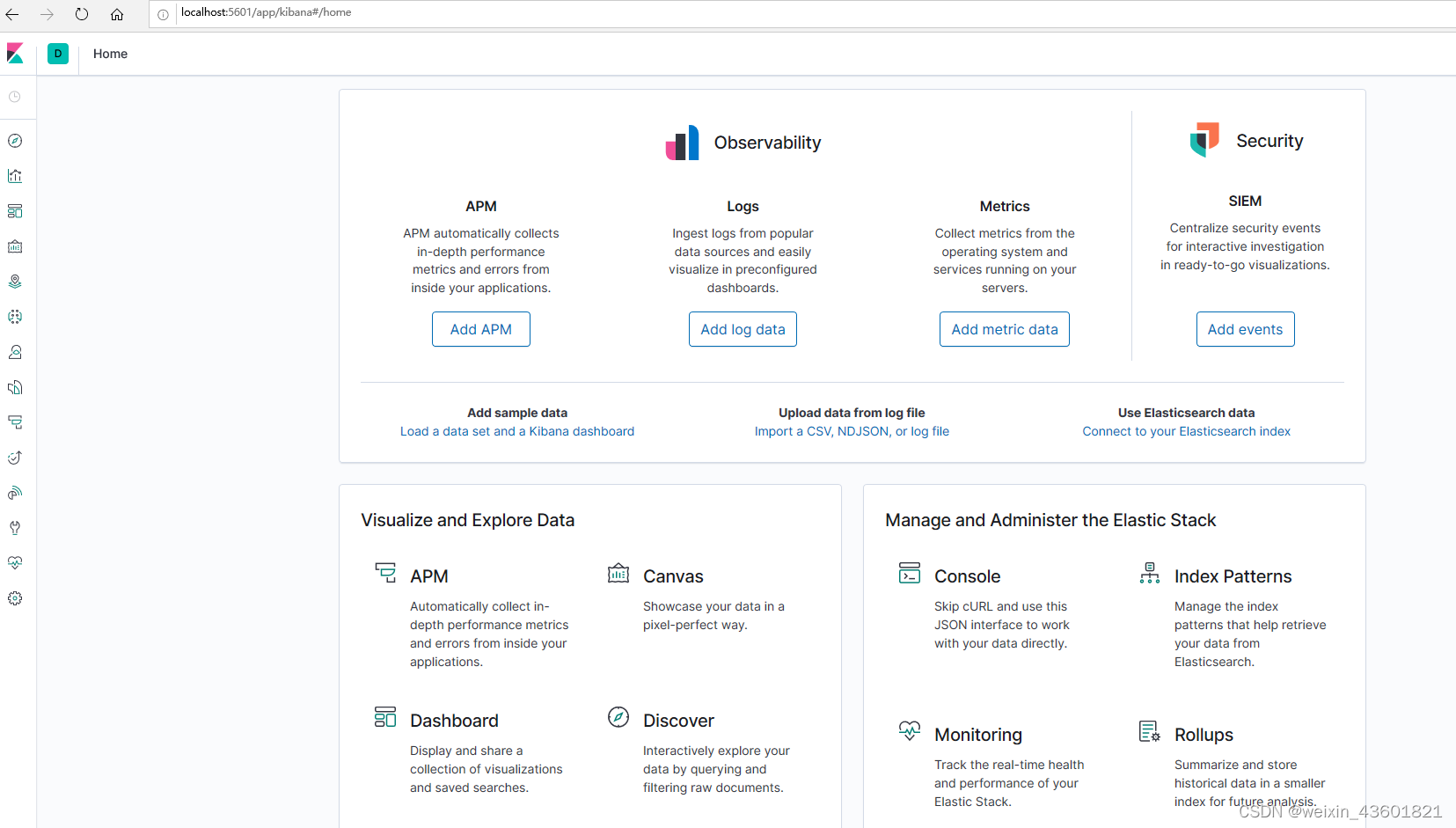Image resolution: width=1456 pixels, height=828 pixels.
Task: Click the Add APM button
Action: pyautogui.click(x=481, y=329)
